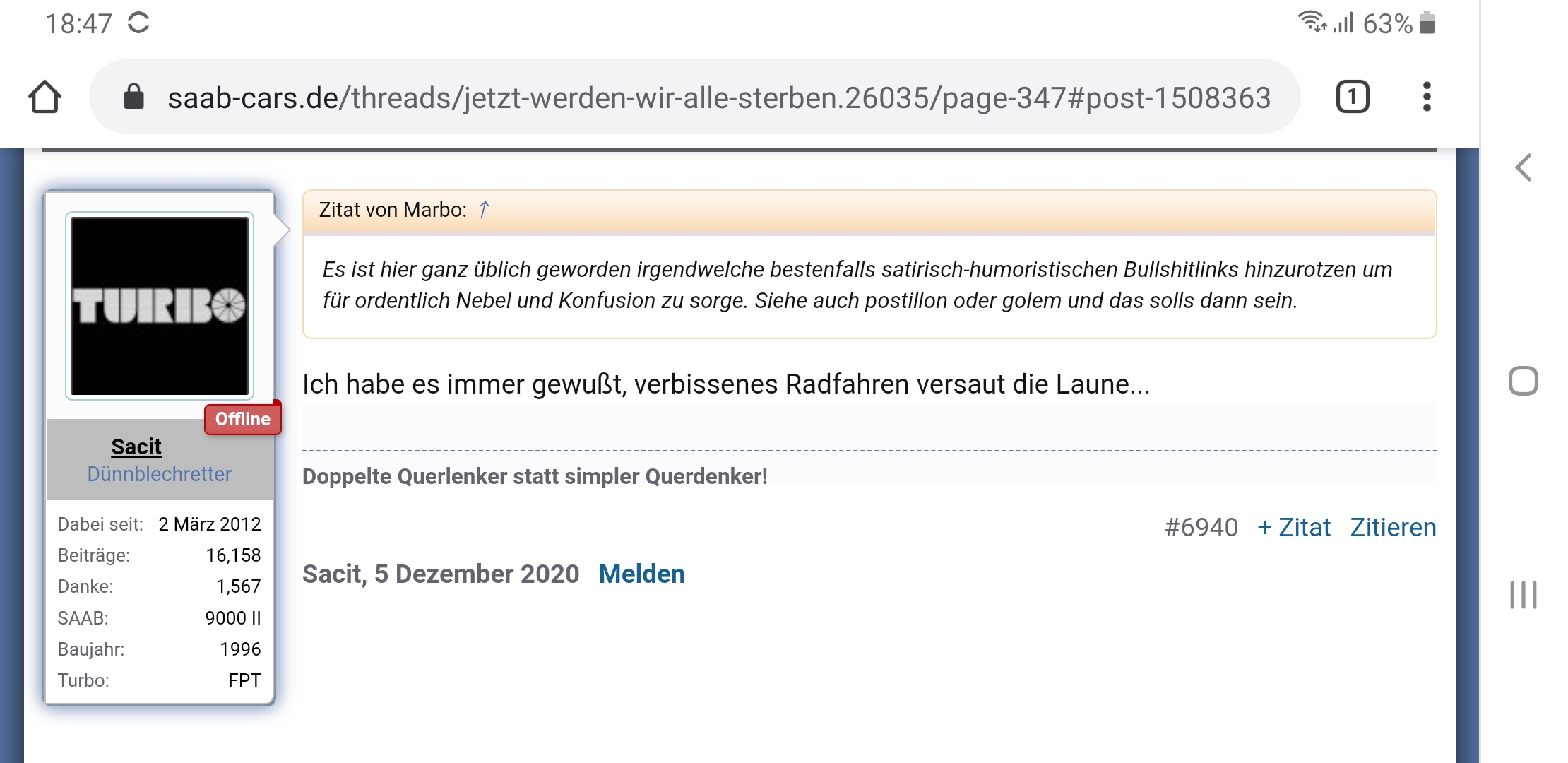
Task: Open Android recent apps button
Action: coord(1524,595)
